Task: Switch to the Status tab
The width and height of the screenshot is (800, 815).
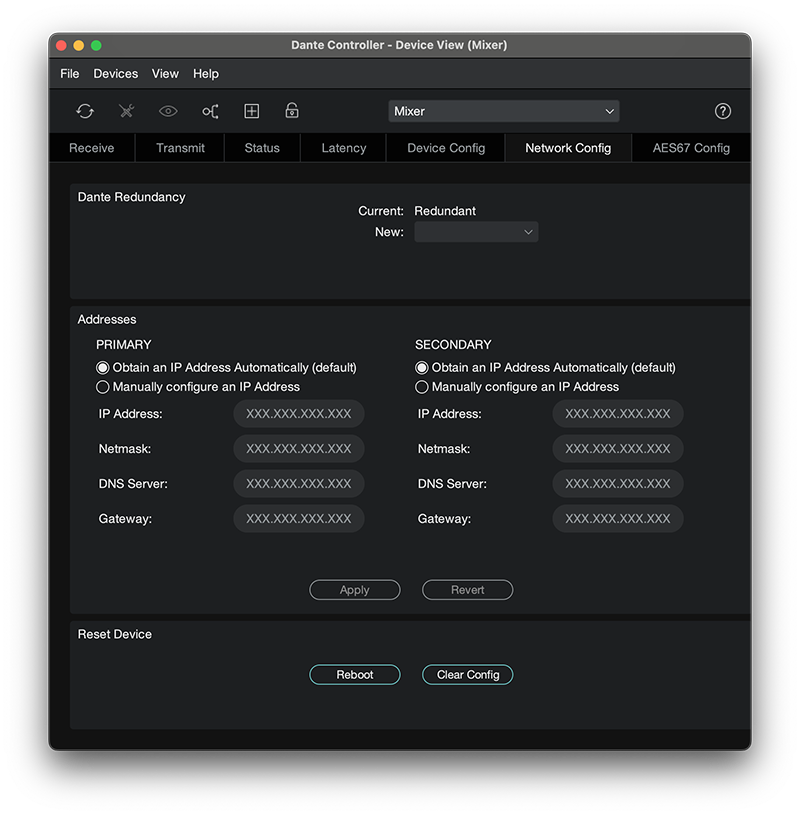Action: pyautogui.click(x=262, y=148)
